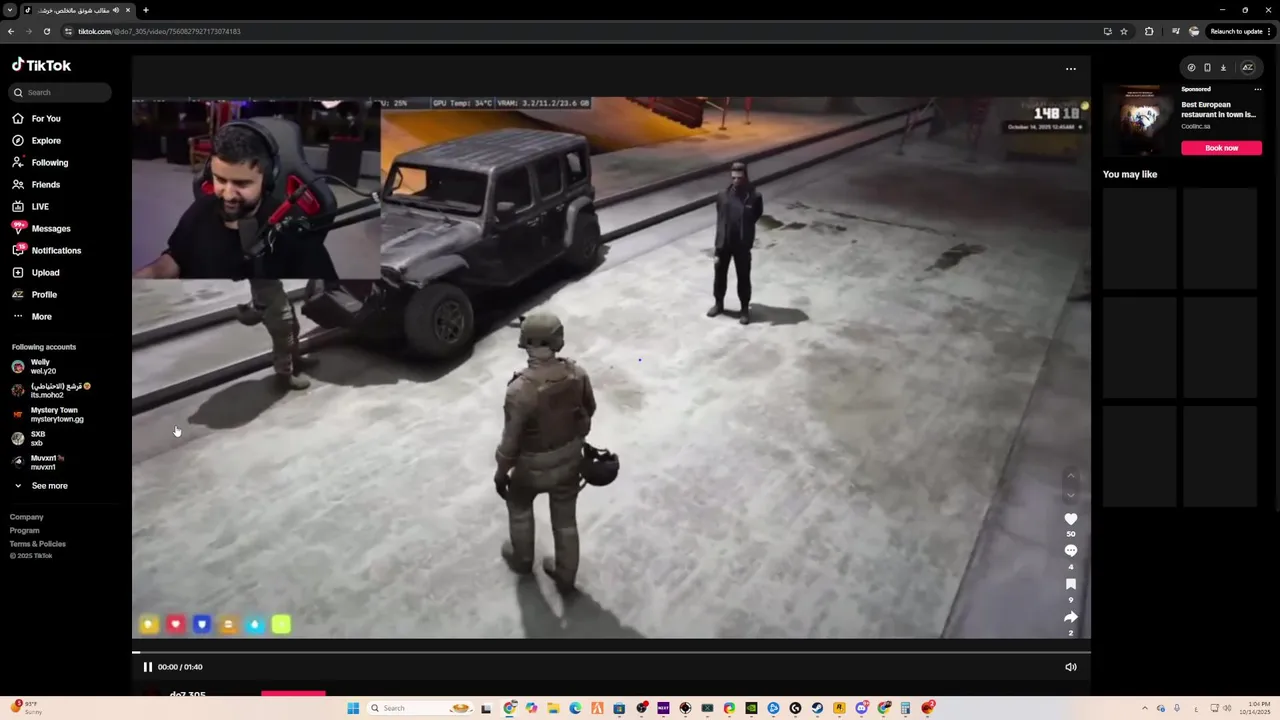Viewport: 1280px width, 720px height.
Task: Open the its.moha2 followed account
Action: pyautogui.click(x=51, y=391)
